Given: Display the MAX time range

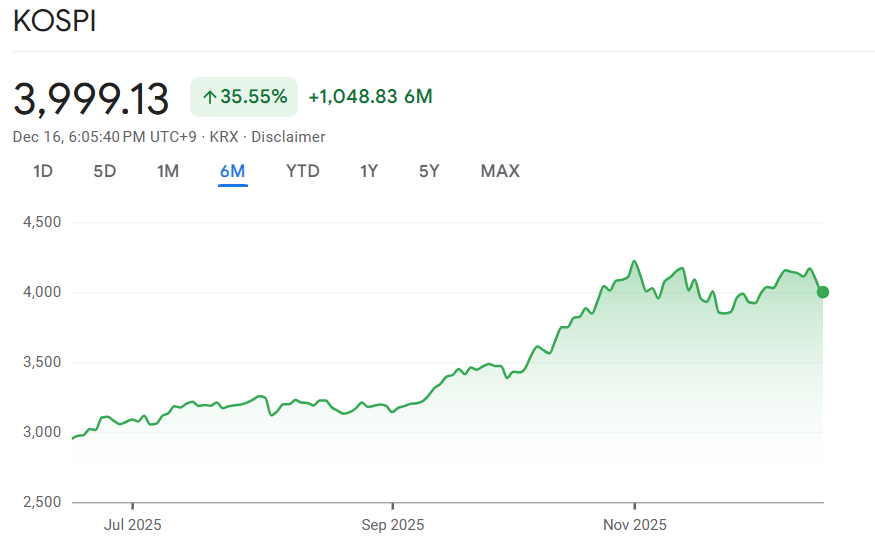Looking at the screenshot, I should tap(500, 171).
